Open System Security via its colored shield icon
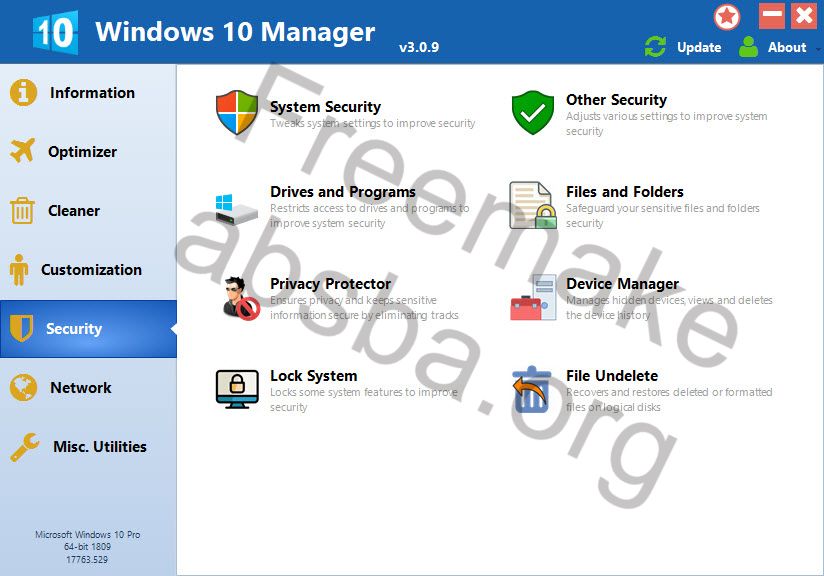 click(237, 112)
